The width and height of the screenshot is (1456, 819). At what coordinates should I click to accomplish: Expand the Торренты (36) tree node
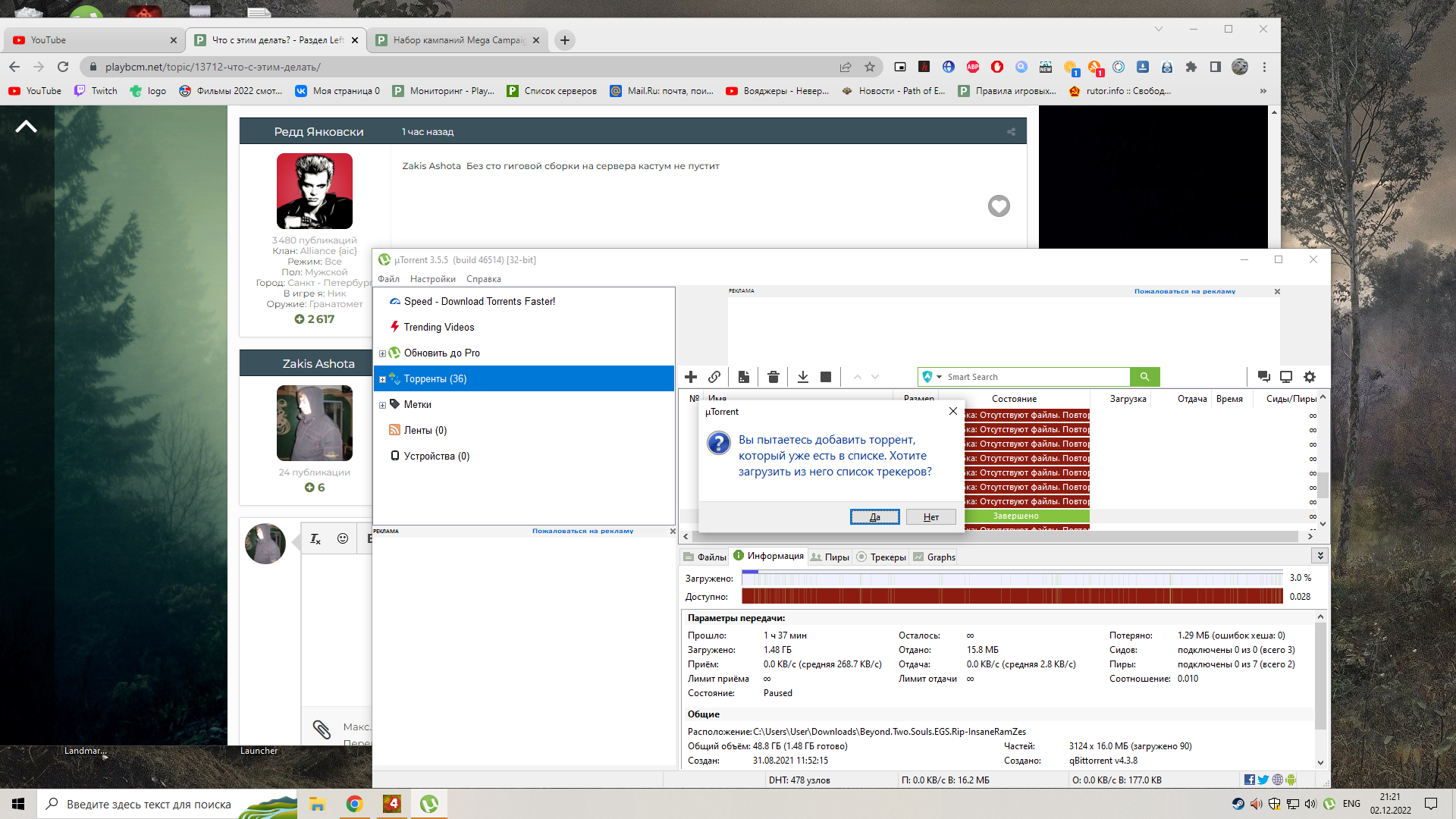point(382,379)
